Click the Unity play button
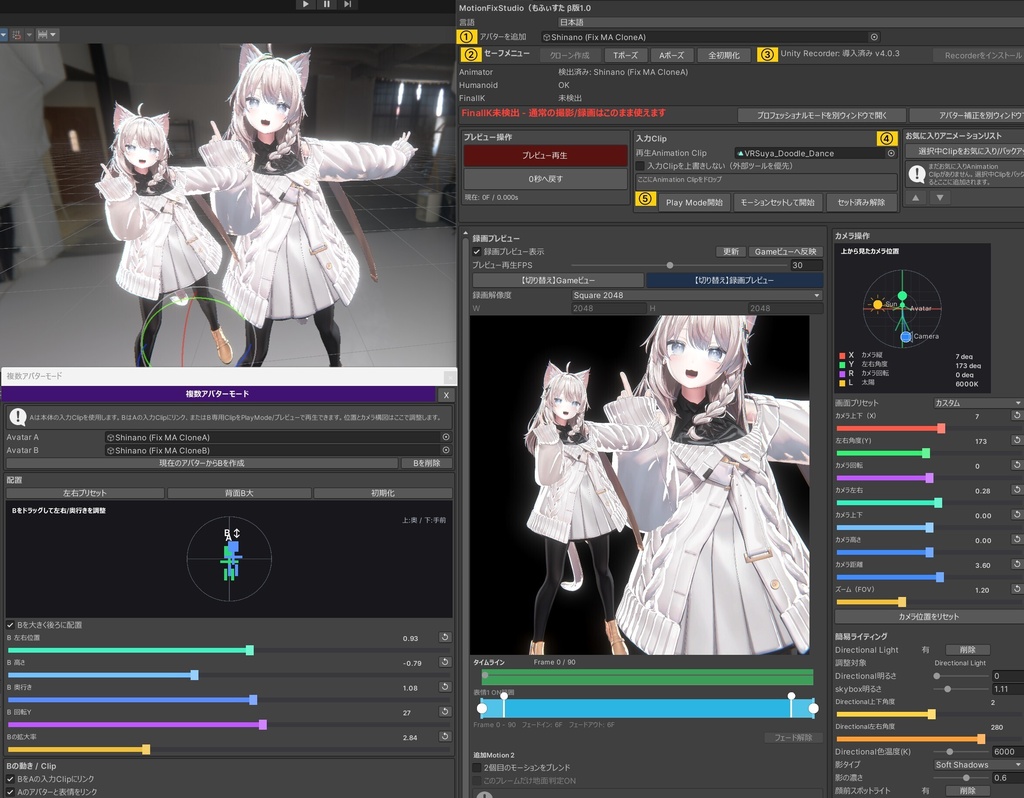 click(305, 4)
